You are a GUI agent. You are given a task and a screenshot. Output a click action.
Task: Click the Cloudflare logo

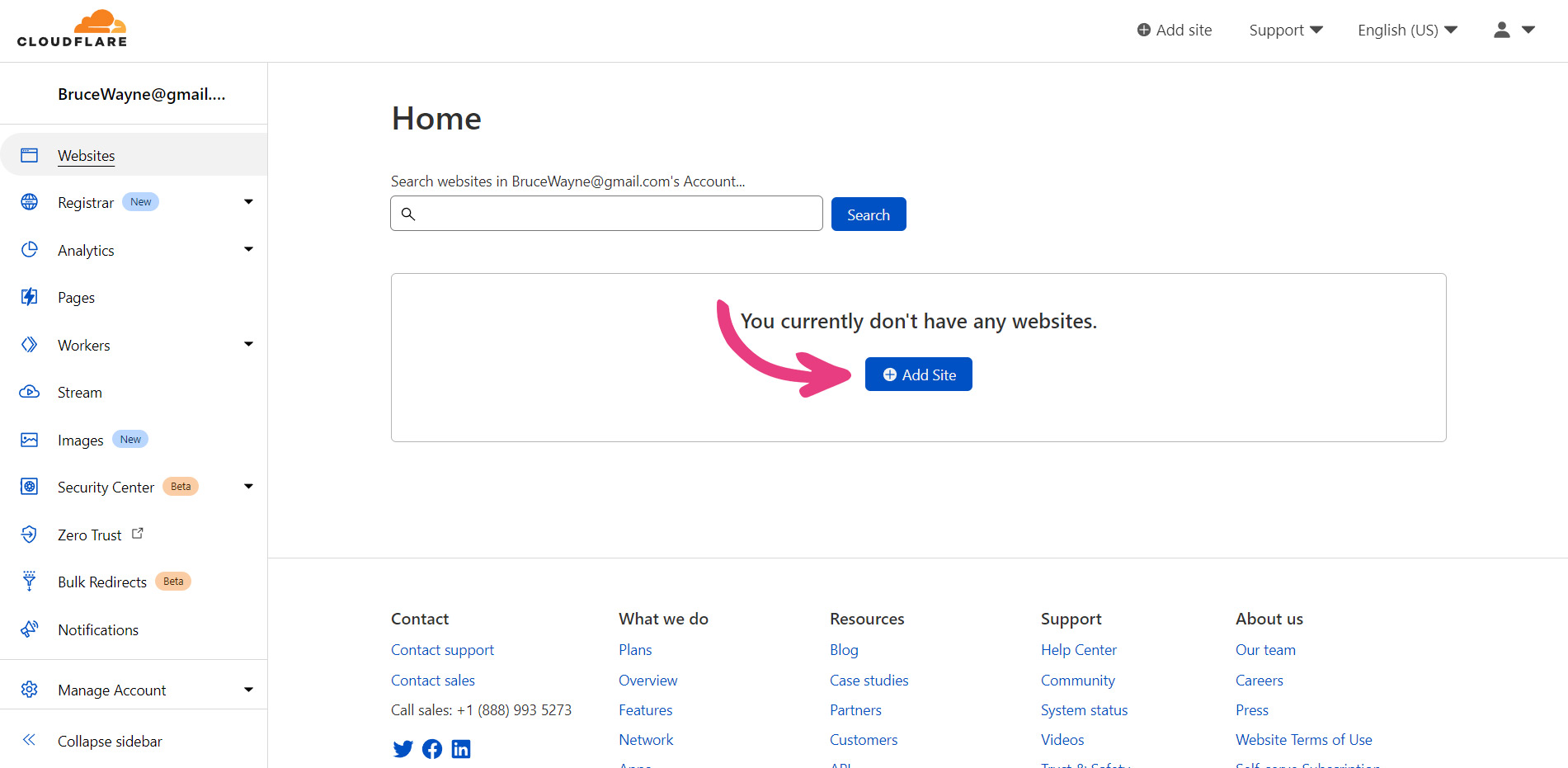tap(73, 29)
